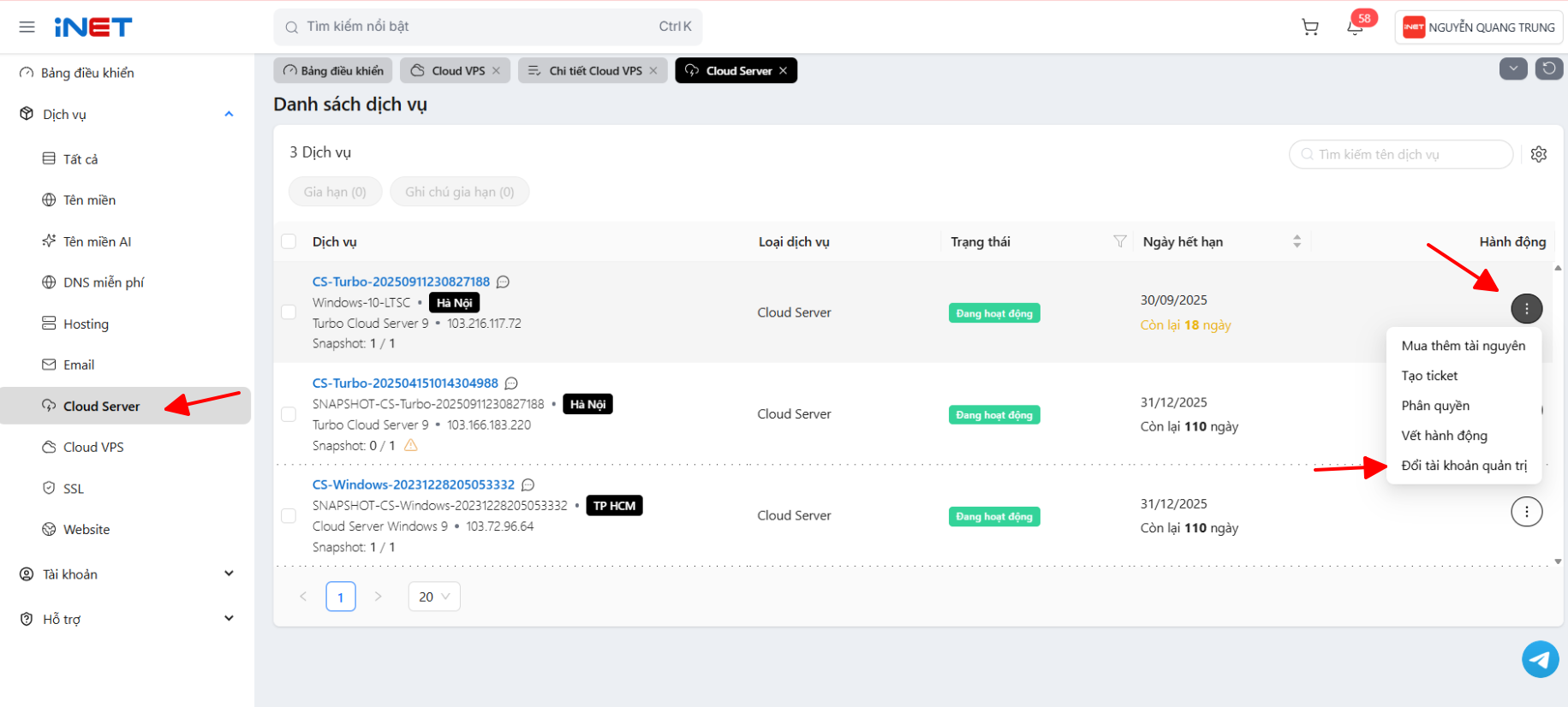Click the Ghi chú gia hạn (0) button

click(460, 192)
